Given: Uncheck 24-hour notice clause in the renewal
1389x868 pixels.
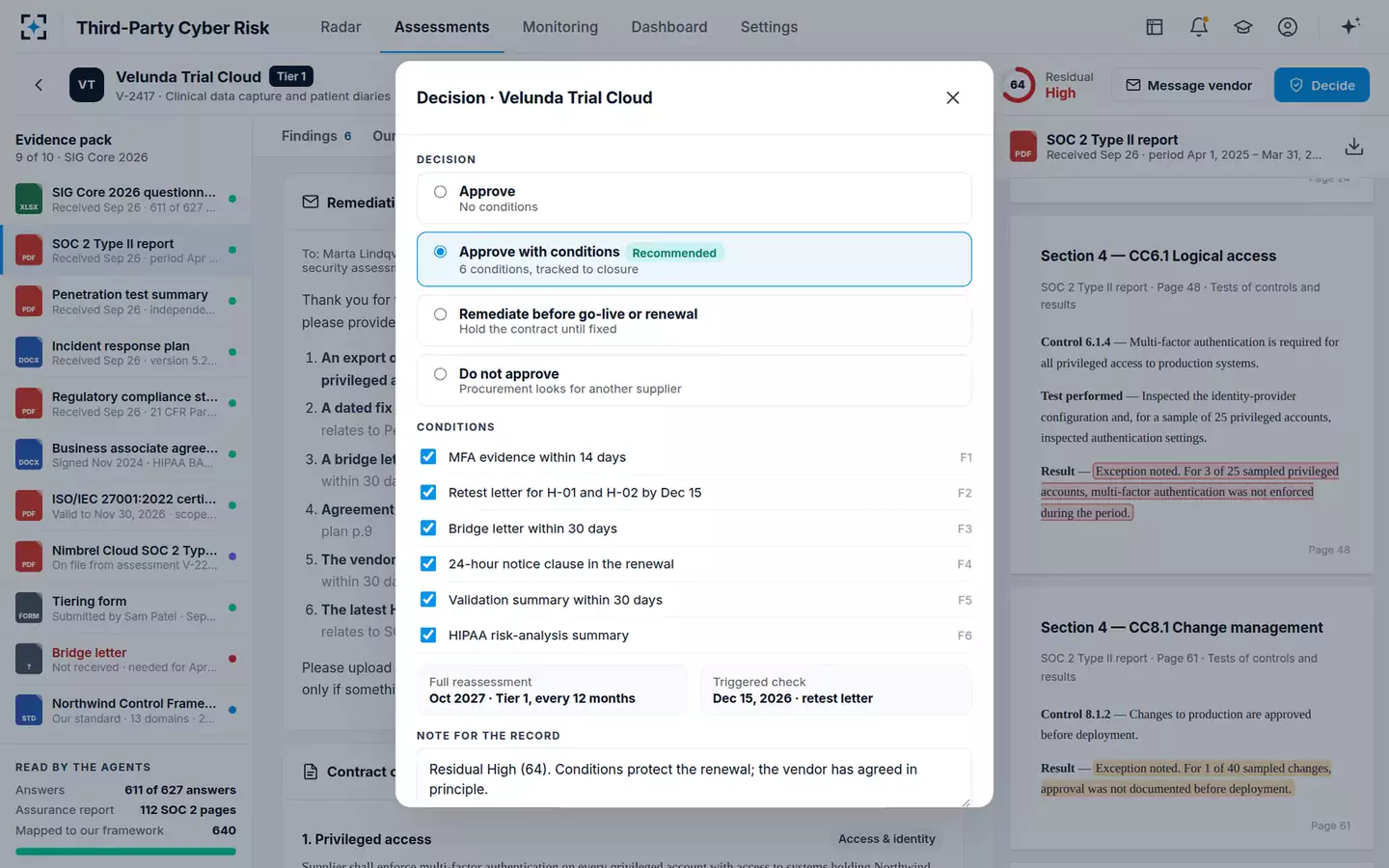Looking at the screenshot, I should (x=428, y=564).
